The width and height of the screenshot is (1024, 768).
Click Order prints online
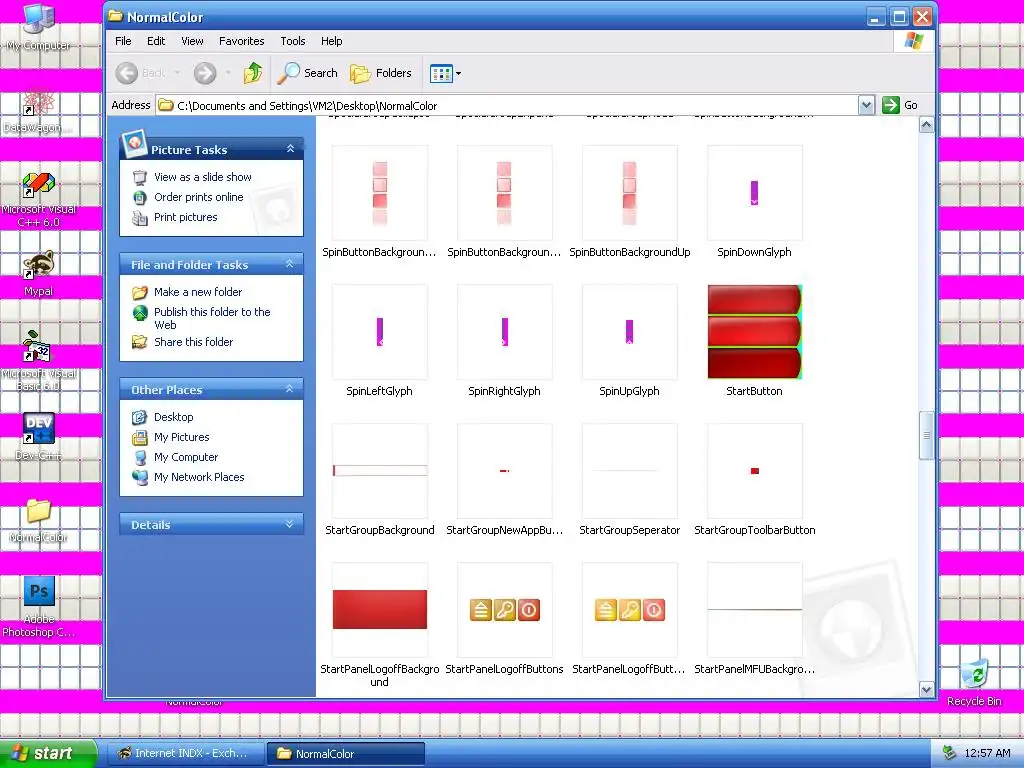(199, 197)
